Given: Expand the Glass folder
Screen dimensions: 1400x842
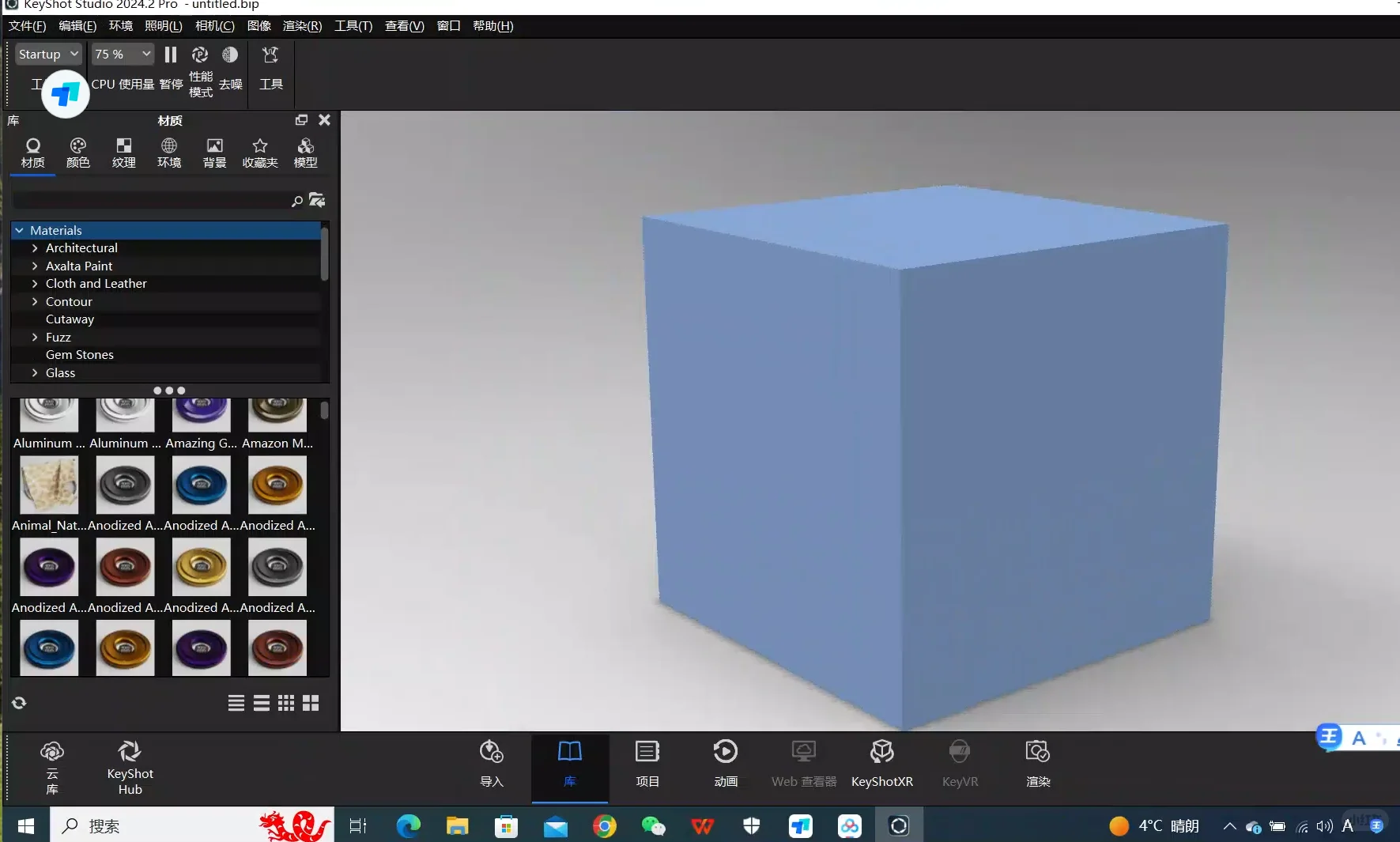Looking at the screenshot, I should coord(35,372).
